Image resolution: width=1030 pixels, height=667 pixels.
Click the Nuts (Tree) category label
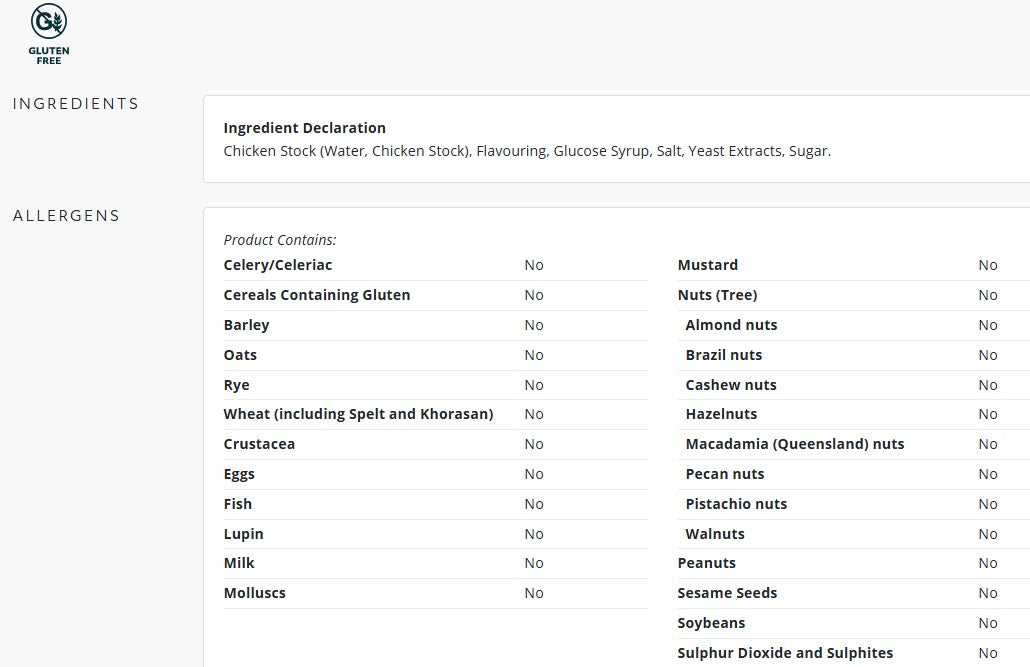point(717,295)
